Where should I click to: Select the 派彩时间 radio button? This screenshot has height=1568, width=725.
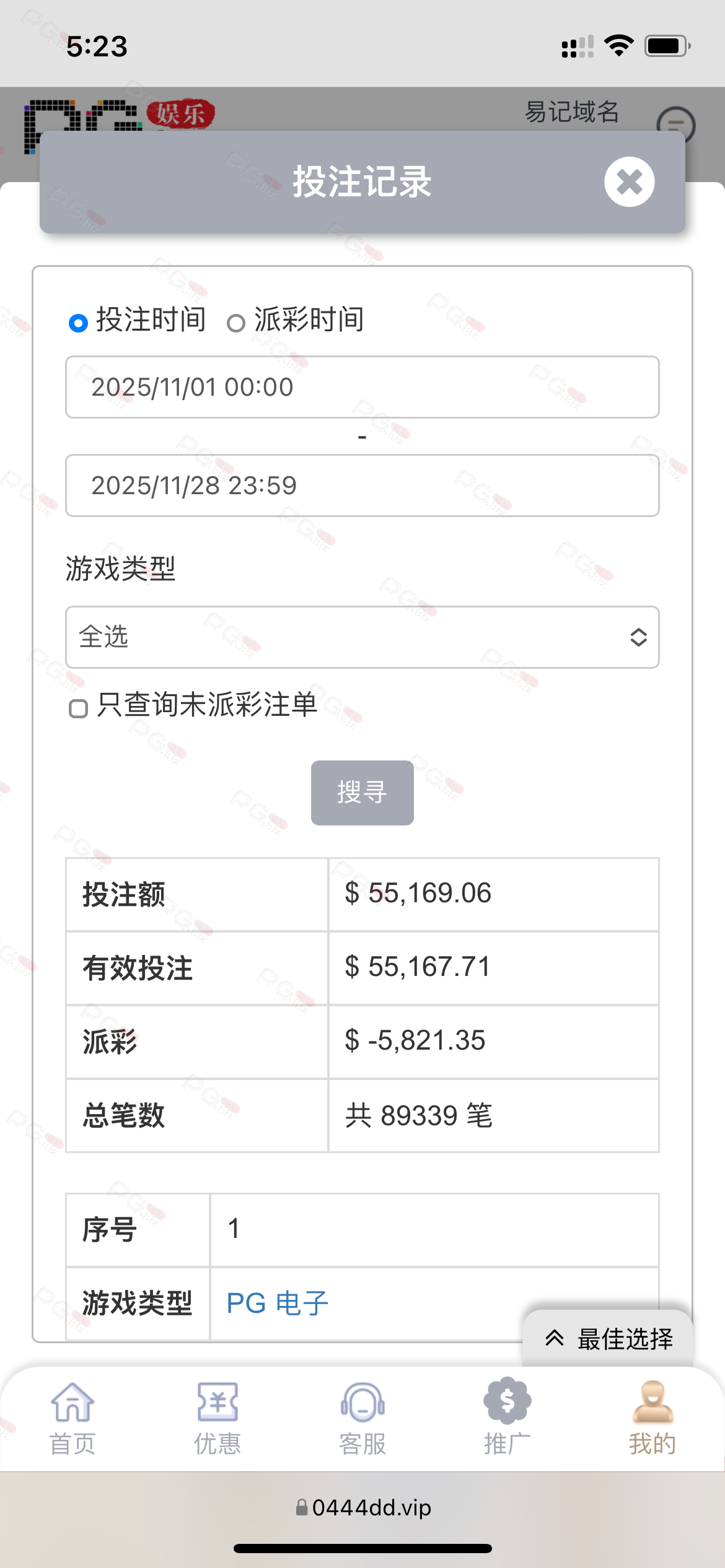tap(236, 323)
